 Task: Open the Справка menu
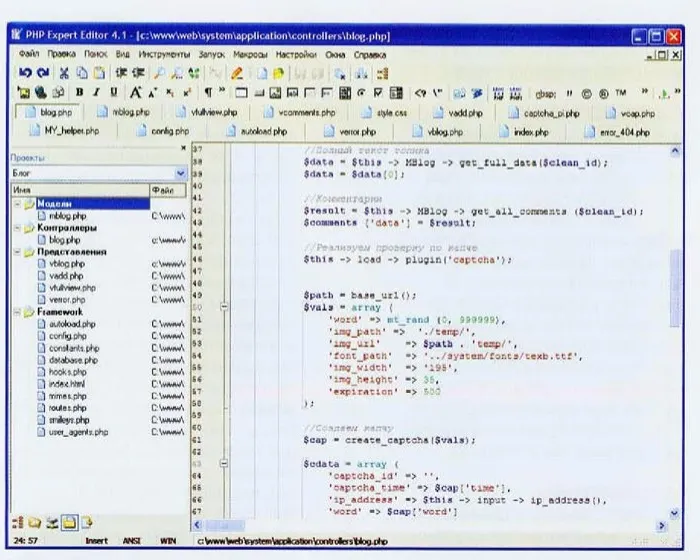point(370,55)
